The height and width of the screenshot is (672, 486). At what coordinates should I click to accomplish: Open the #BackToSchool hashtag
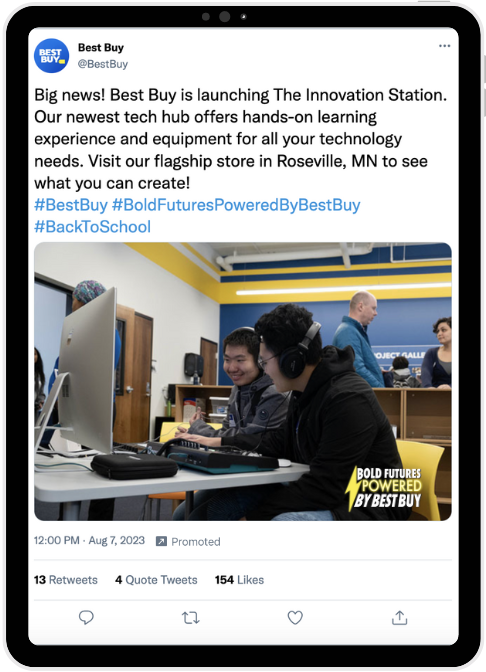click(93, 227)
